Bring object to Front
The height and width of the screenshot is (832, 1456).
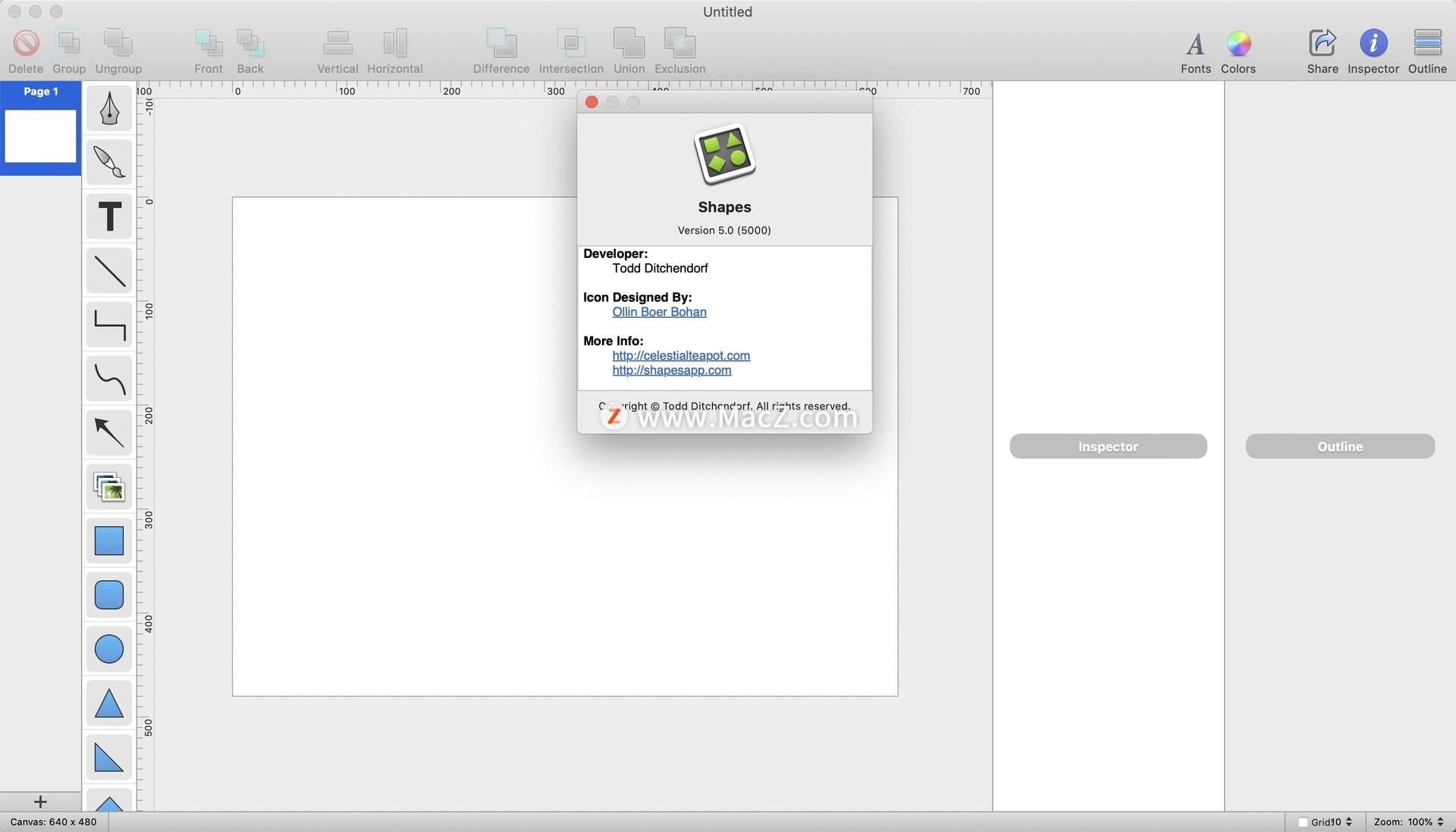(209, 43)
